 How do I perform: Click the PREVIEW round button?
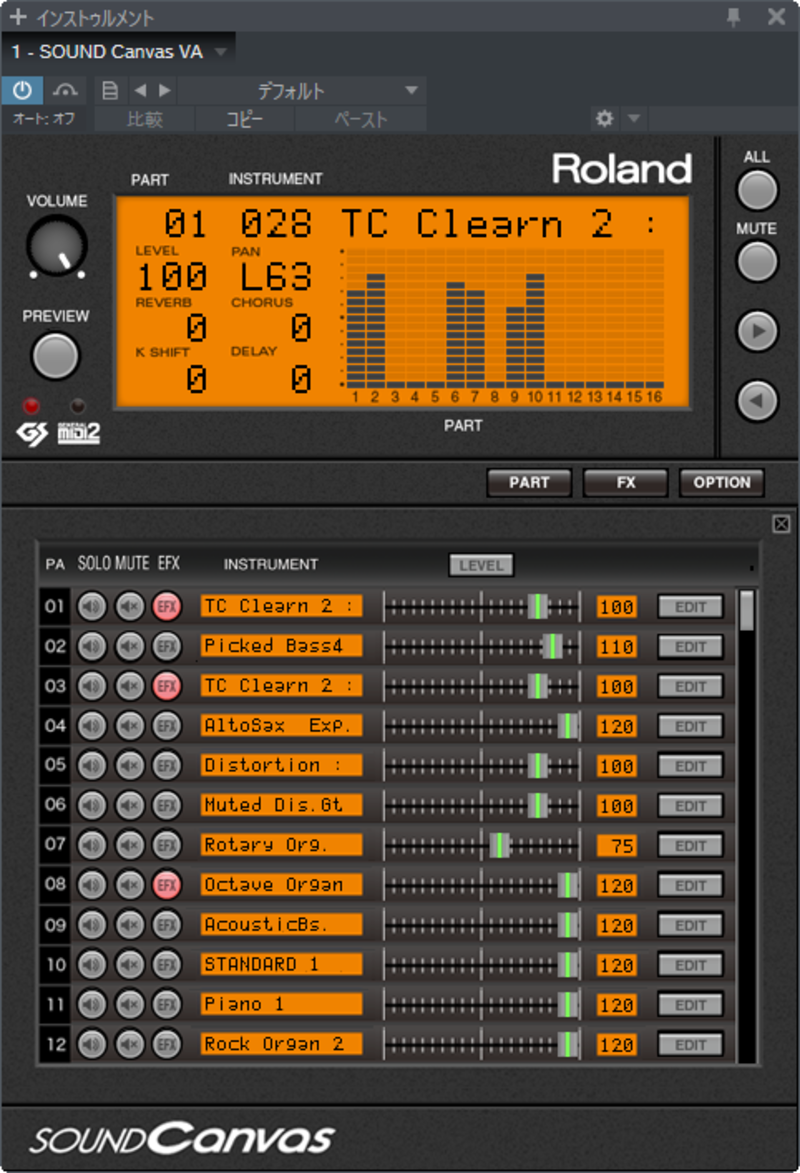(55, 356)
